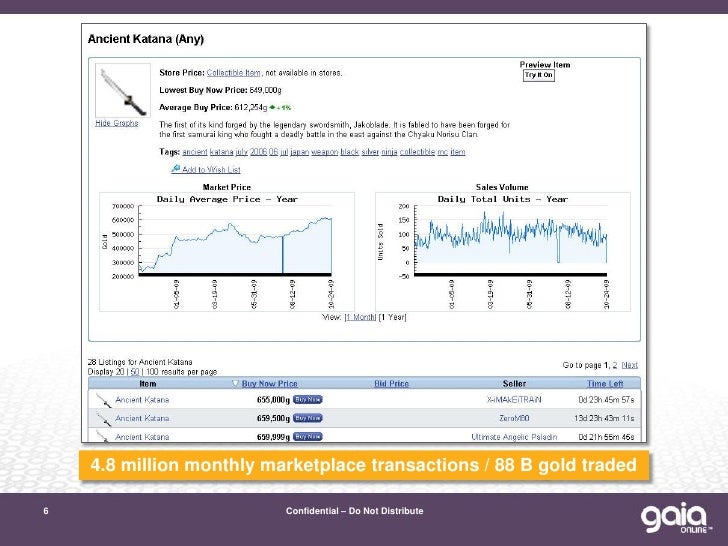The height and width of the screenshot is (546, 728).
Task: Switch graph view to 1 Month
Action: [360, 317]
